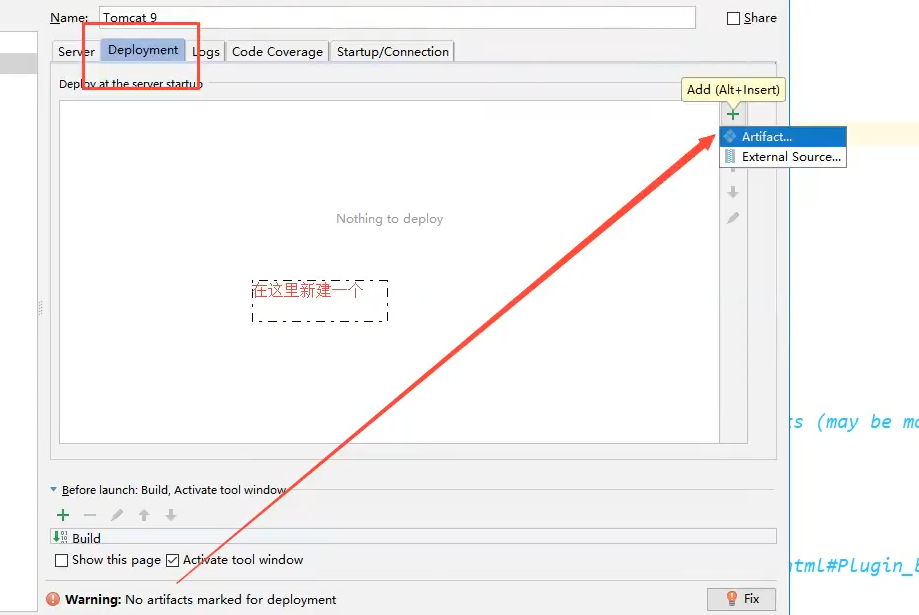919x615 pixels.
Task: Click the Build item icon
Action: [x=60, y=536]
